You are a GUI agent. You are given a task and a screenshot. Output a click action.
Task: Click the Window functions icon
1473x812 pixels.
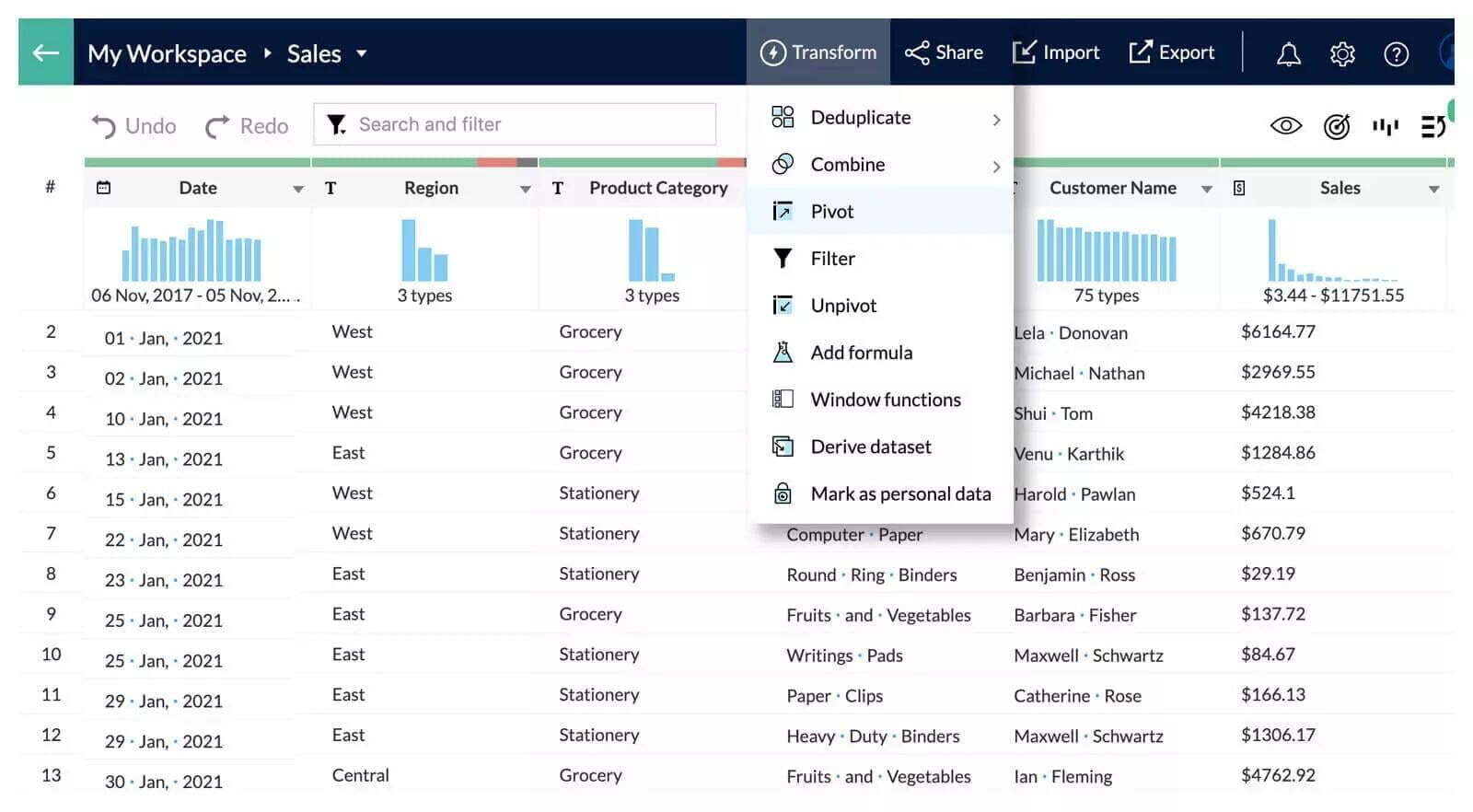tap(783, 399)
